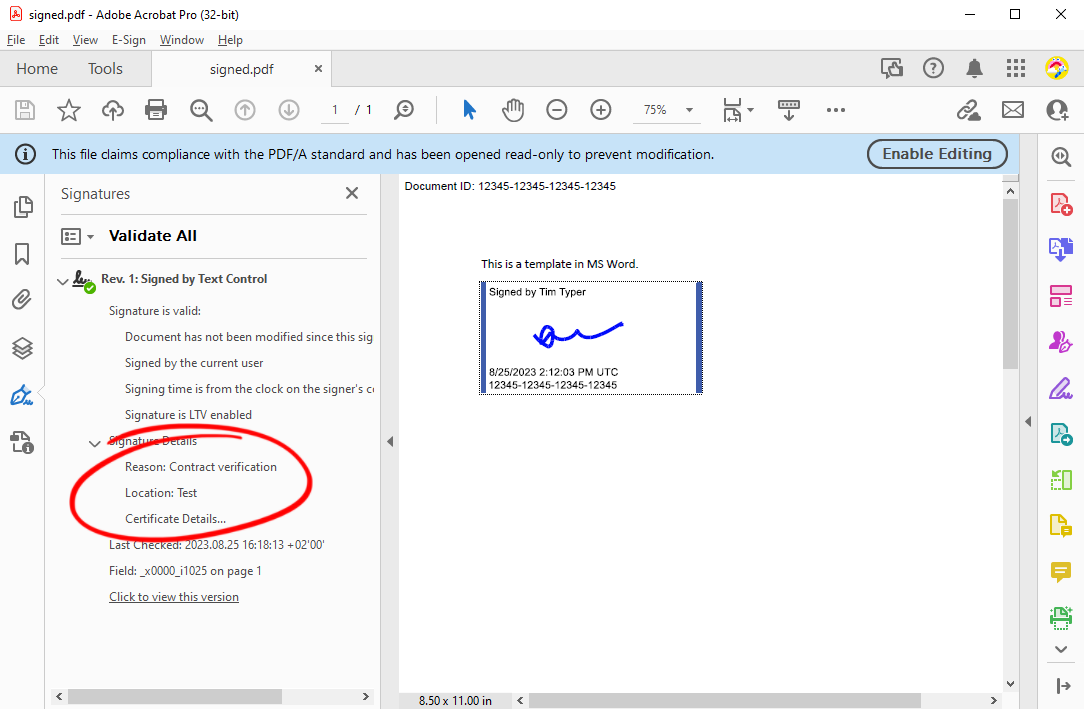The height and width of the screenshot is (709, 1084).
Task: Show more tools chevron in right pane
Action: click(x=1061, y=649)
